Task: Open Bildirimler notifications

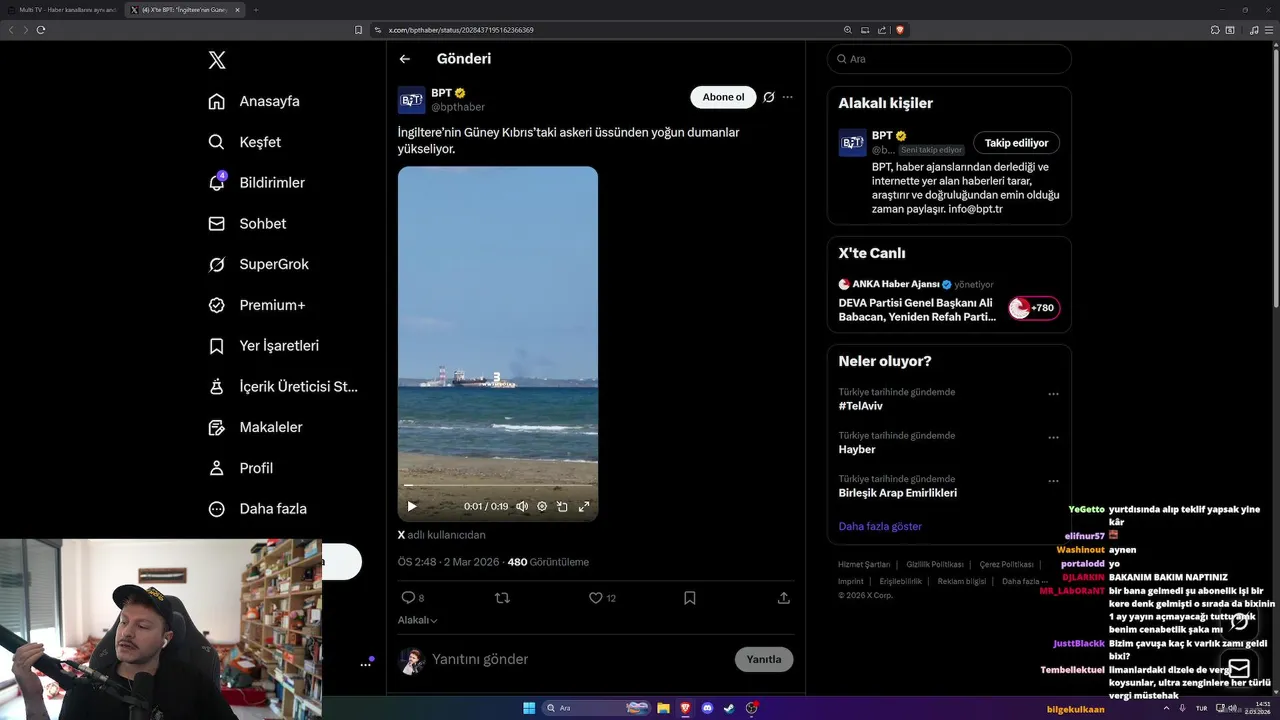Action: pos(256,183)
